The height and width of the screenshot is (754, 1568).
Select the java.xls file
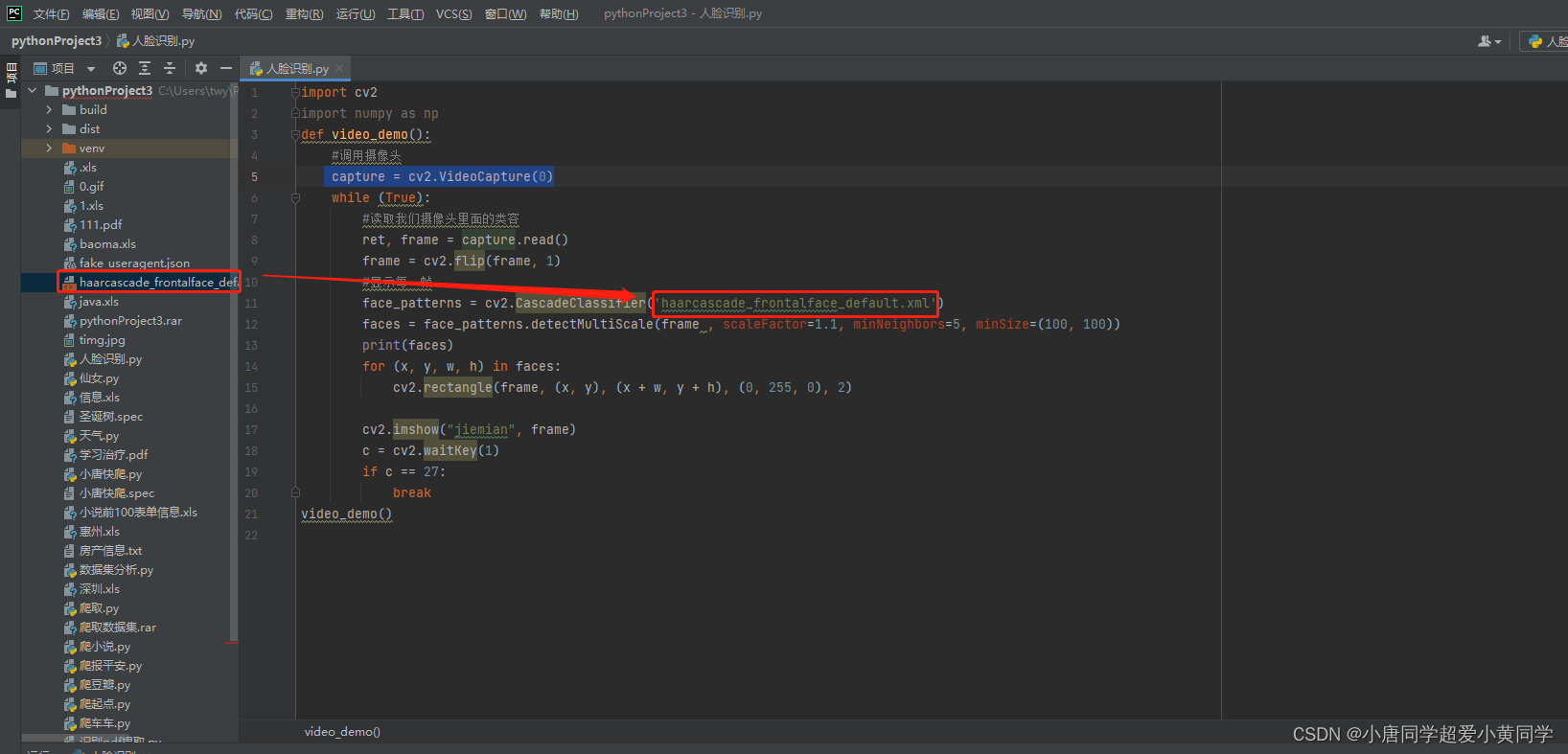pyautogui.click(x=129, y=302)
